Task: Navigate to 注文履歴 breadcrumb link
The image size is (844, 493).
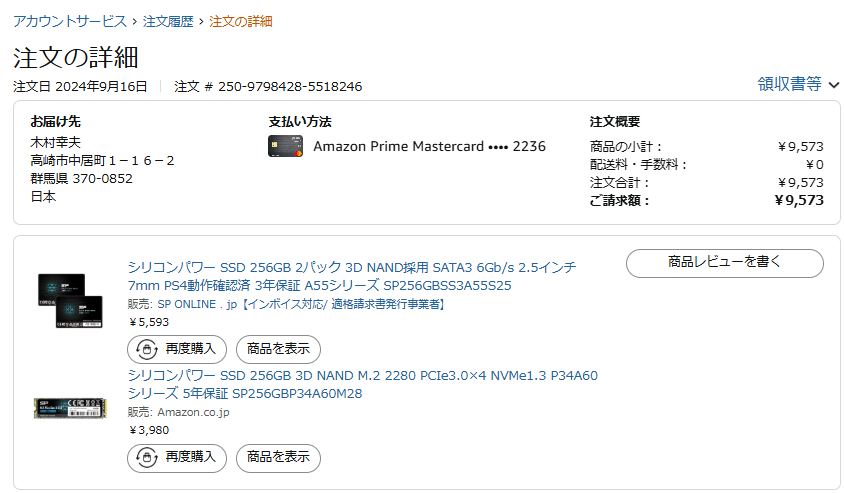Action: [x=168, y=21]
